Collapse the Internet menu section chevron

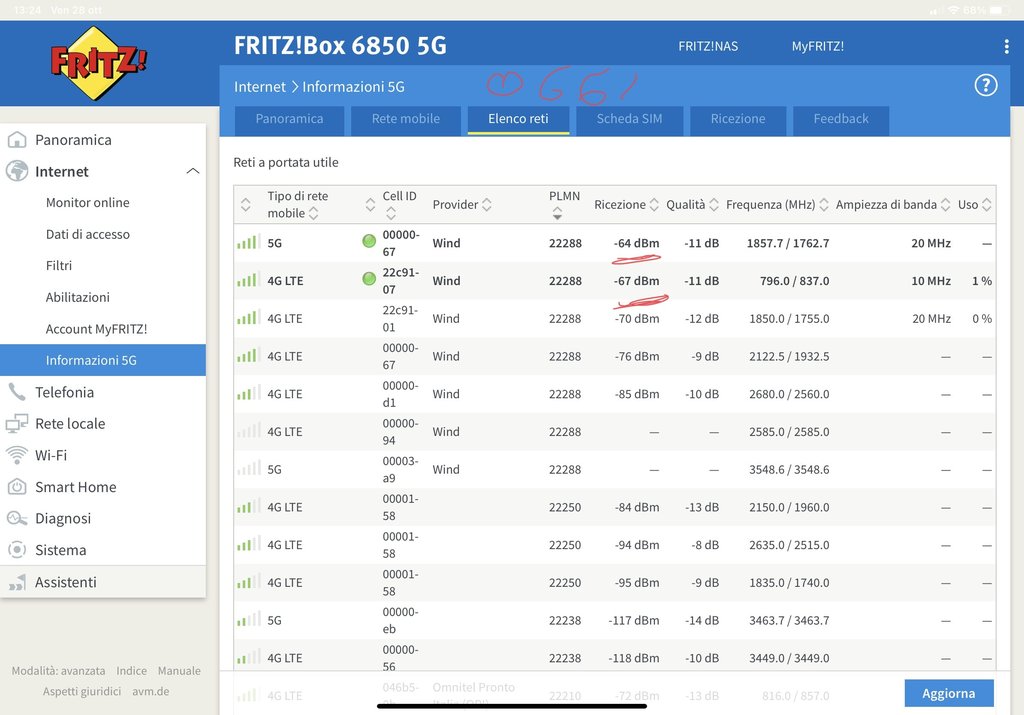tap(192, 172)
